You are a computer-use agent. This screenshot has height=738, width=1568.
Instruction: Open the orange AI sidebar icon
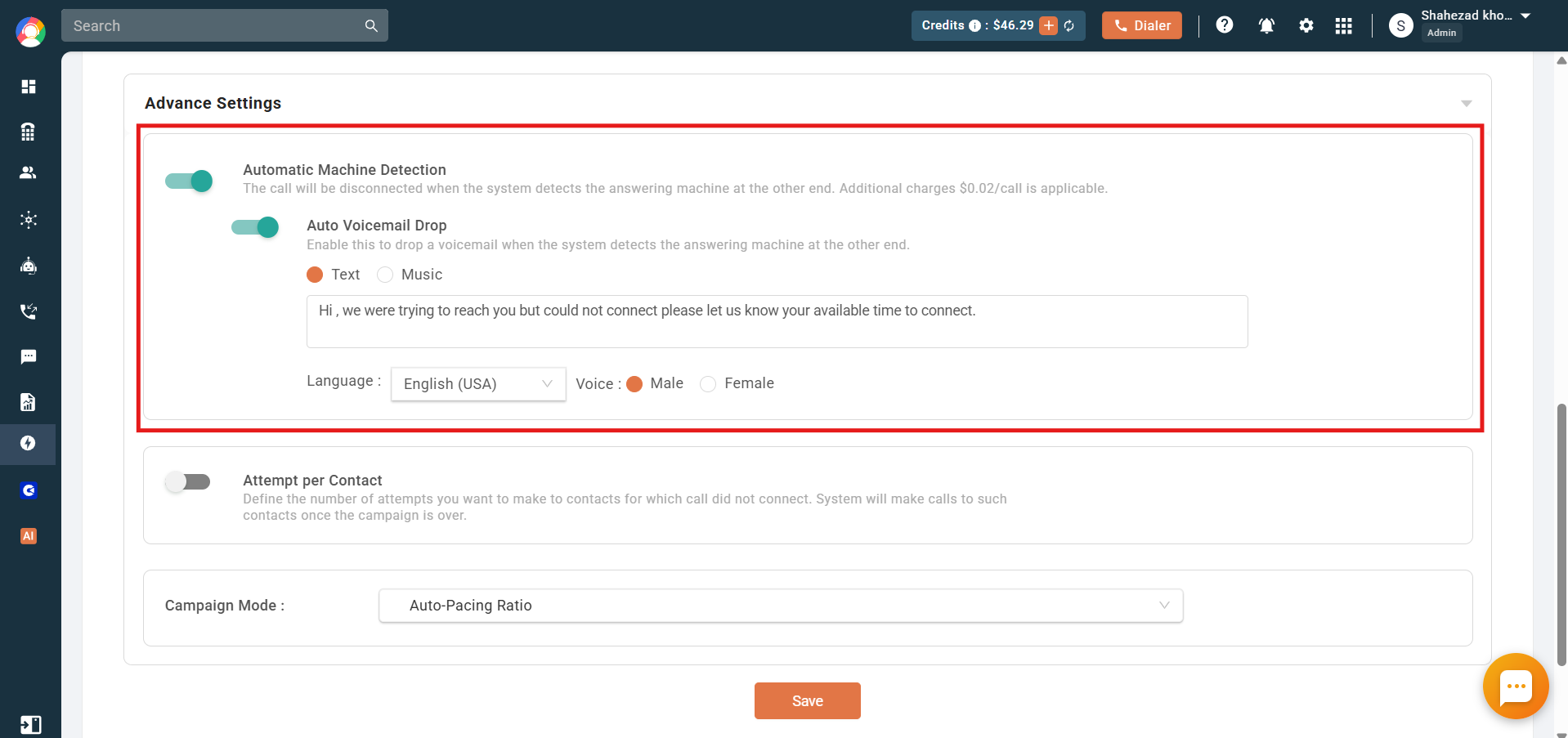click(x=29, y=536)
